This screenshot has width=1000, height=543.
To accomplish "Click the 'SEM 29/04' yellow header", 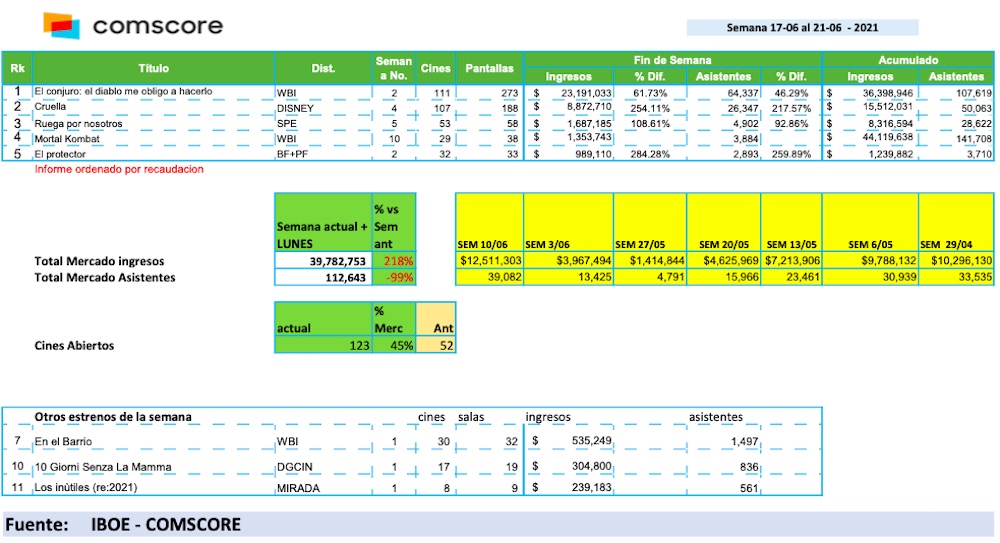I will [x=956, y=223].
